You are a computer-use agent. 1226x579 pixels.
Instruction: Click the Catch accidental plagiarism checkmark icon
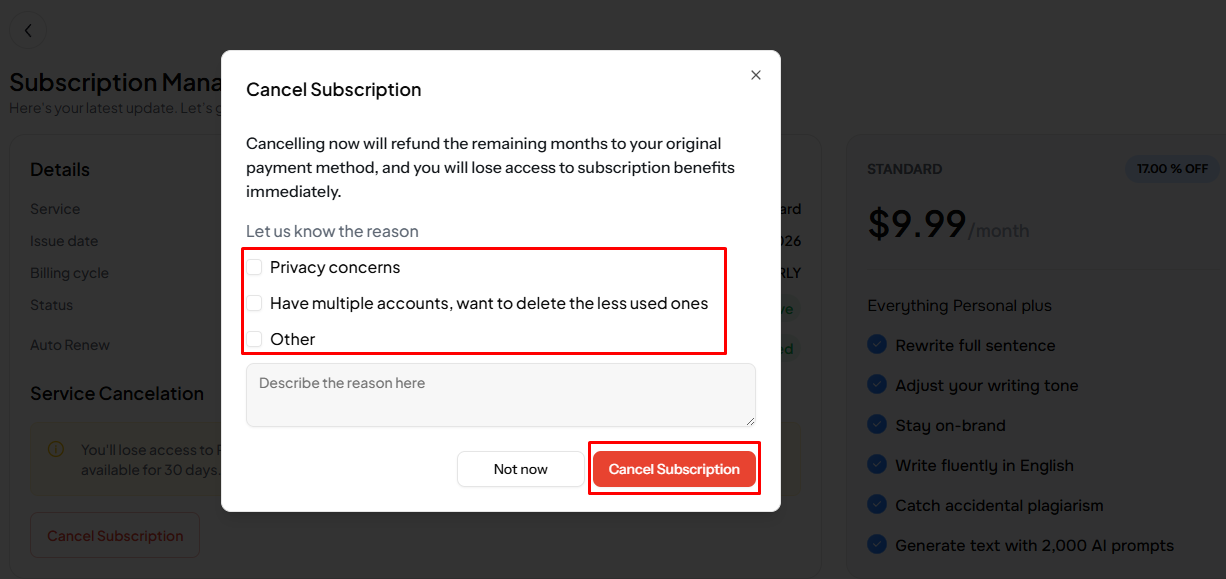tap(877, 505)
